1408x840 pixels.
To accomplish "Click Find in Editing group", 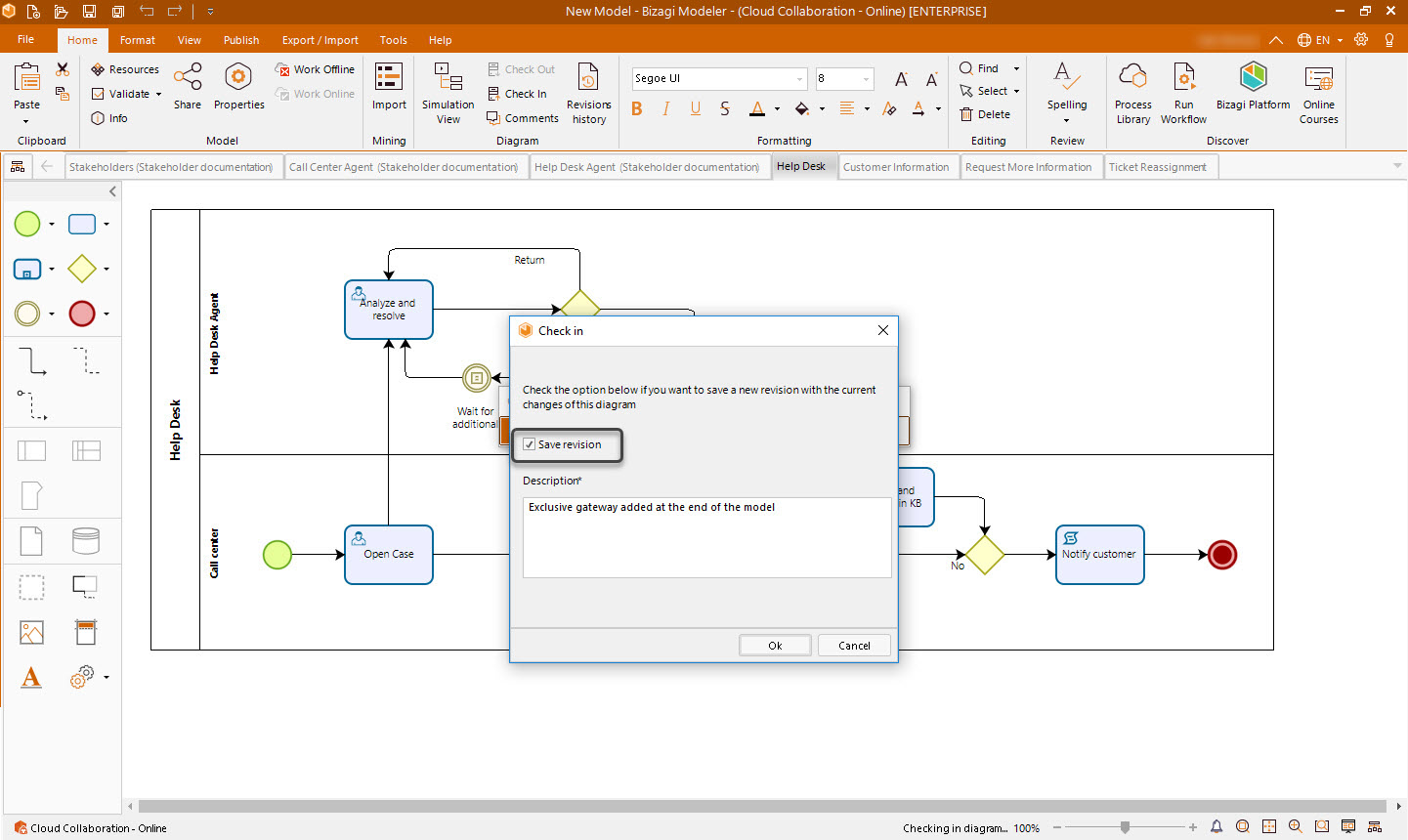I will tap(979, 68).
